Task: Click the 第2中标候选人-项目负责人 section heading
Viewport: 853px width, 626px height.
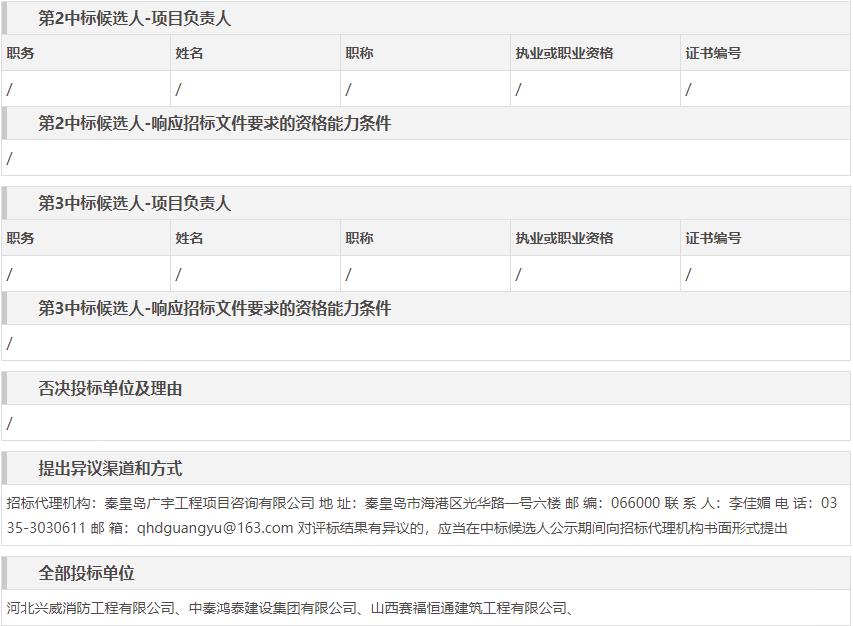Action: pyautogui.click(x=134, y=19)
